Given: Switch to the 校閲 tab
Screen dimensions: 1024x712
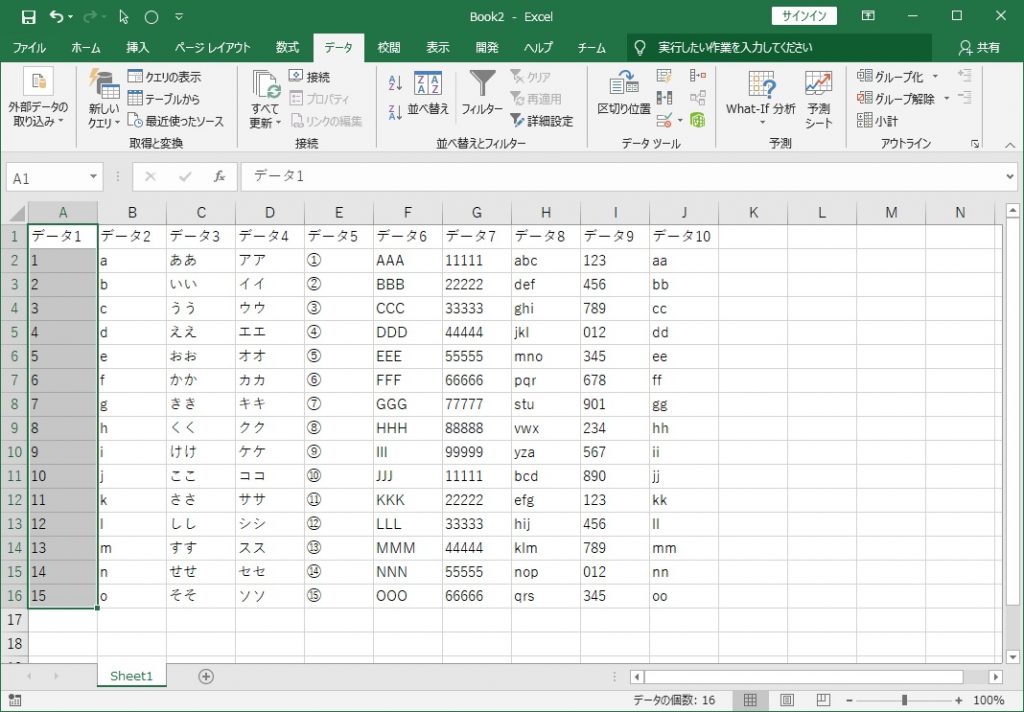Looking at the screenshot, I should click(389, 48).
